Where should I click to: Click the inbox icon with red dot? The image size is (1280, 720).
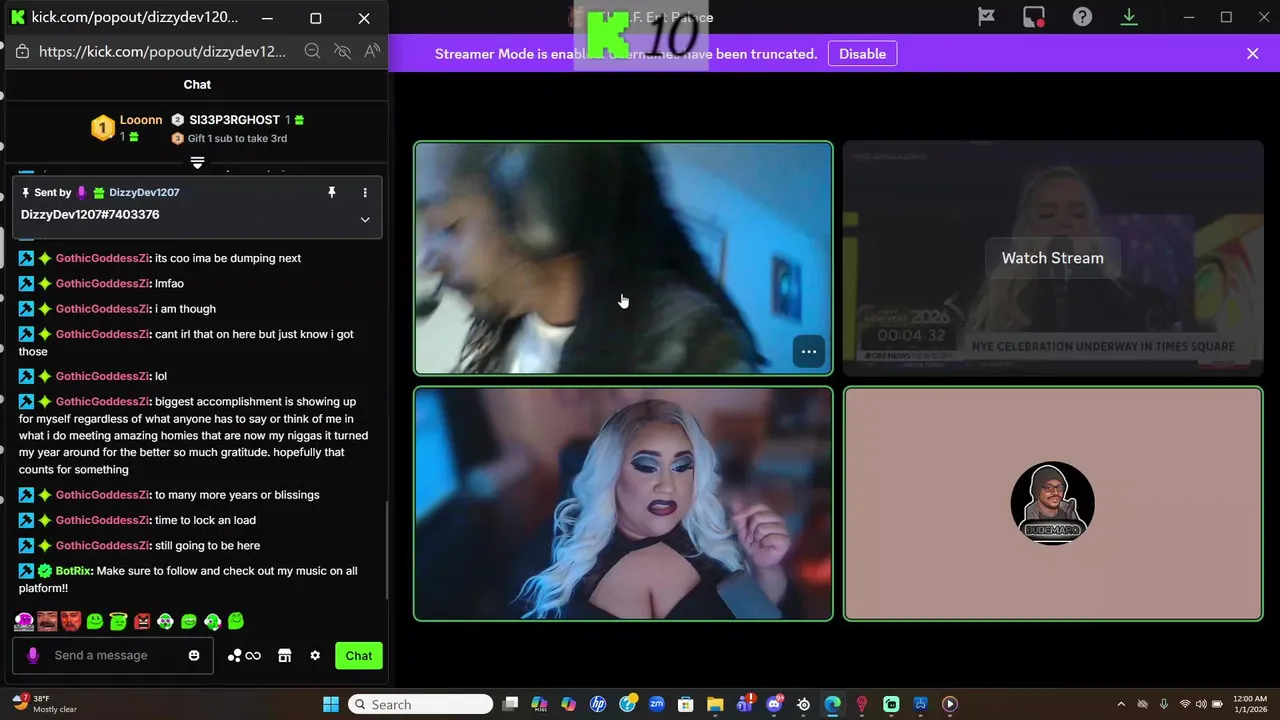(1034, 17)
